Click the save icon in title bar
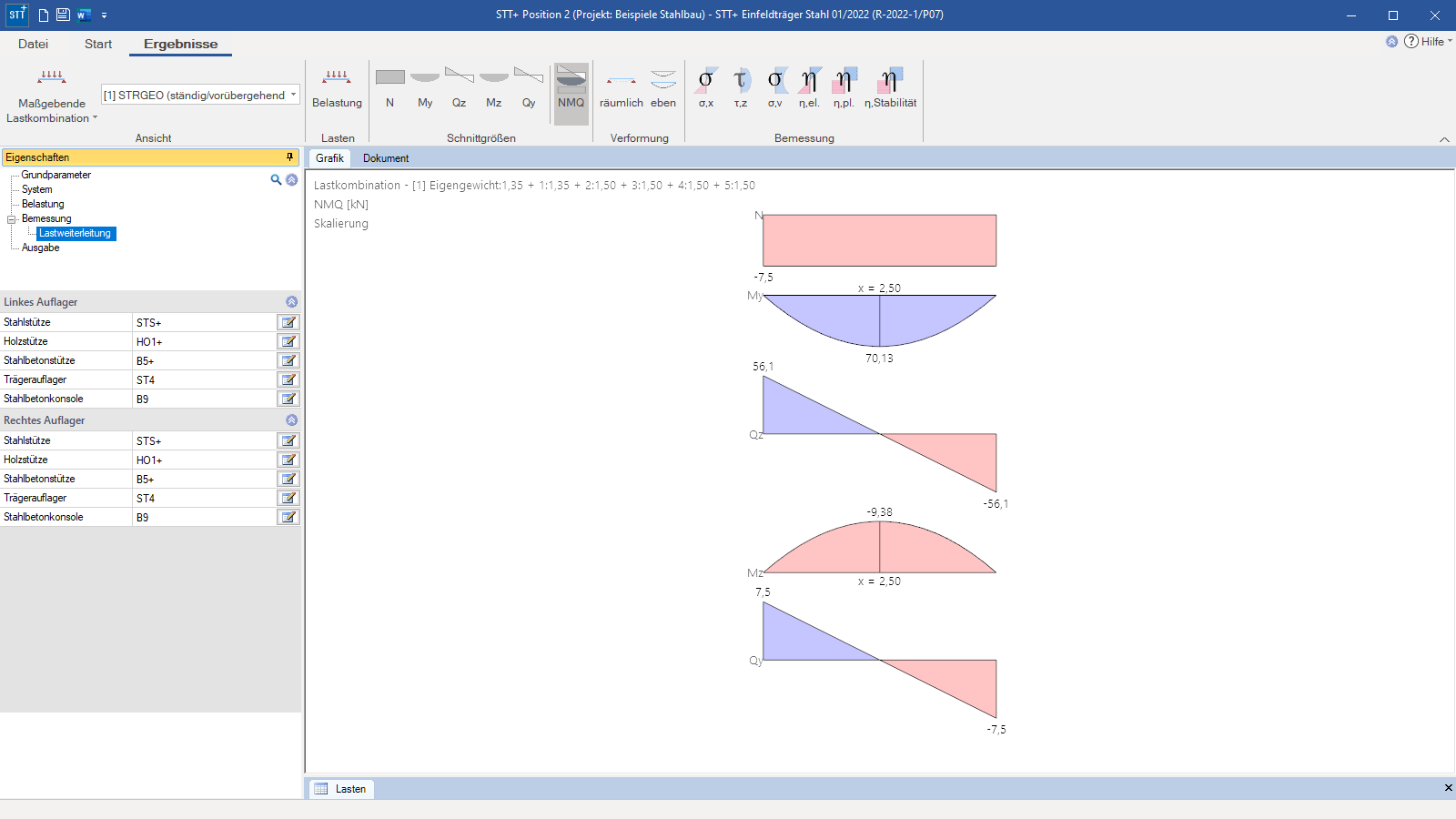Viewport: 1456px width, 819px height. [63, 15]
